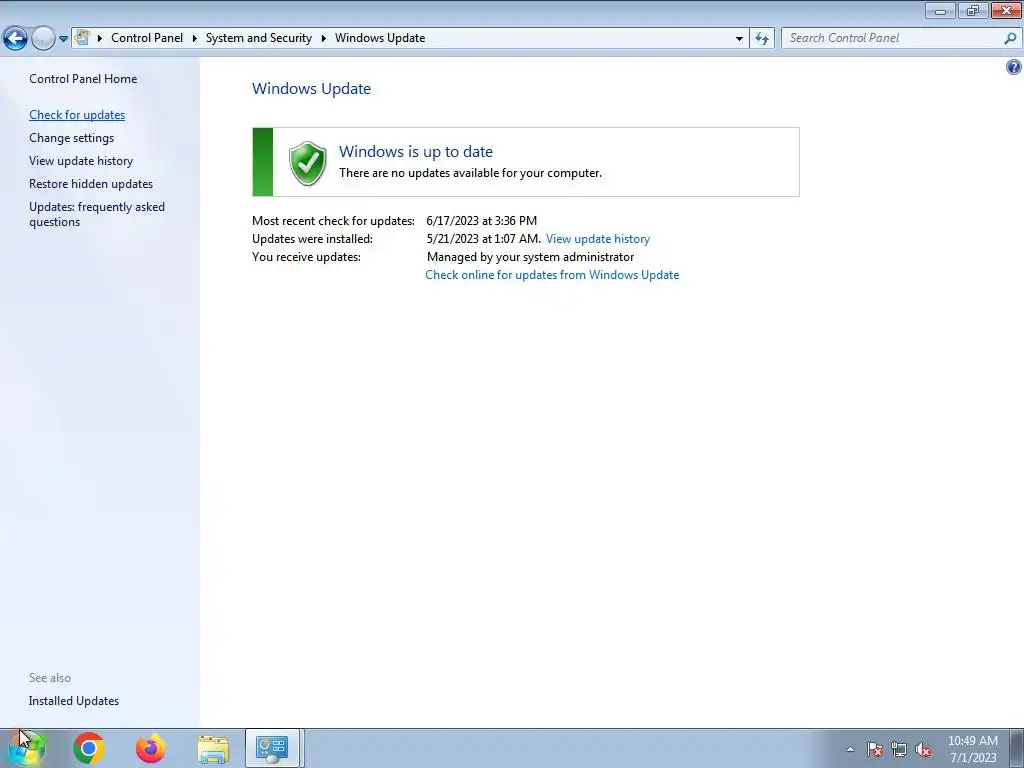Image resolution: width=1024 pixels, height=768 pixels.
Task: Launch Google Chrome from taskbar
Action: [89, 748]
